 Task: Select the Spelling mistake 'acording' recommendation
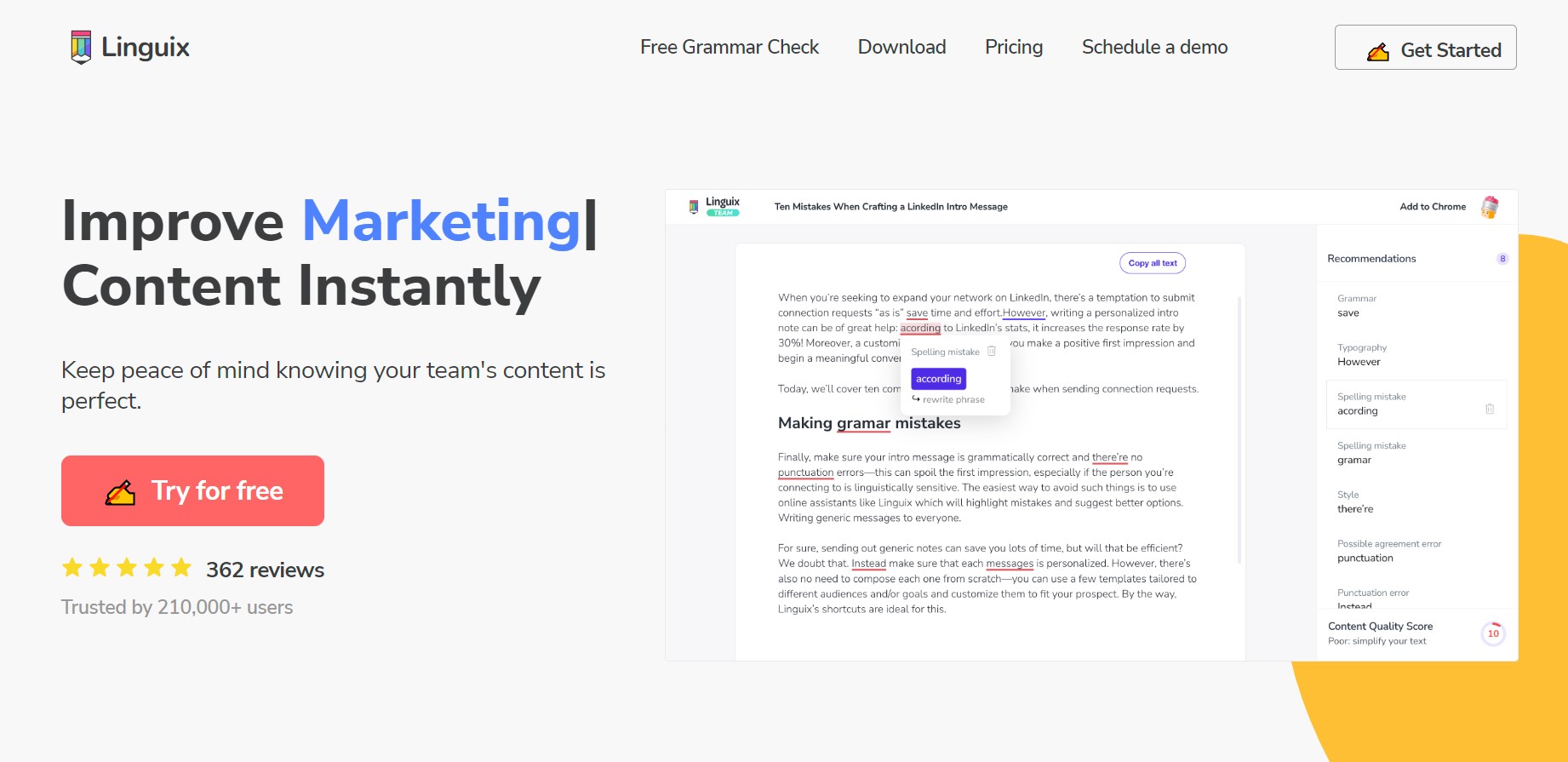point(1416,404)
